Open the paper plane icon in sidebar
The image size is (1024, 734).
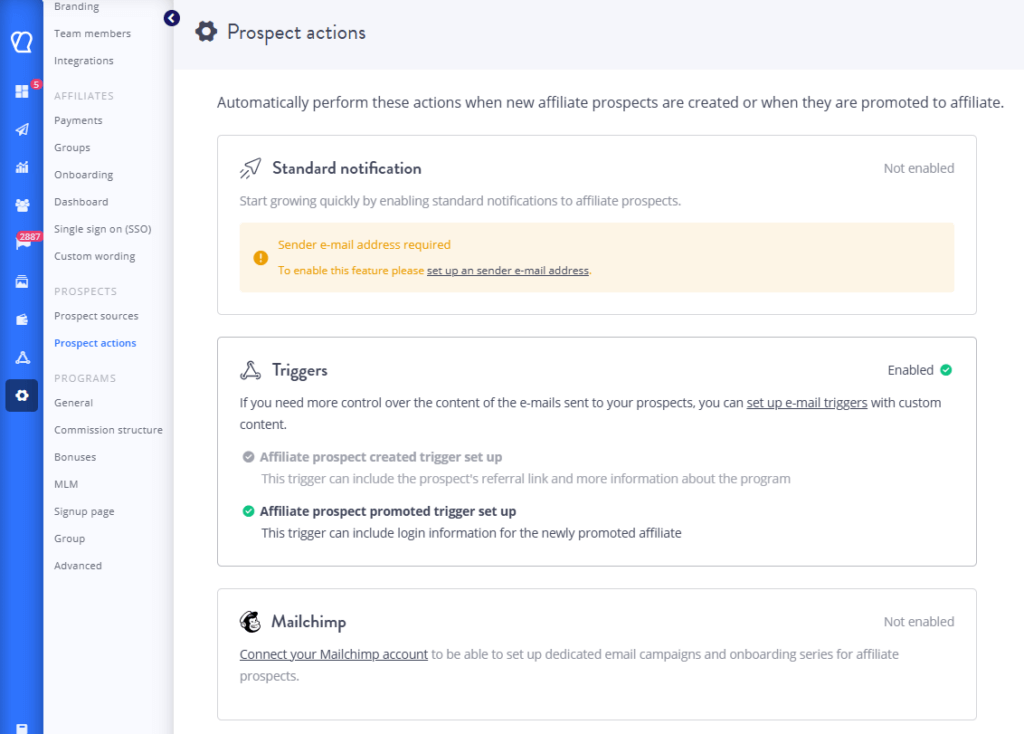coord(22,130)
